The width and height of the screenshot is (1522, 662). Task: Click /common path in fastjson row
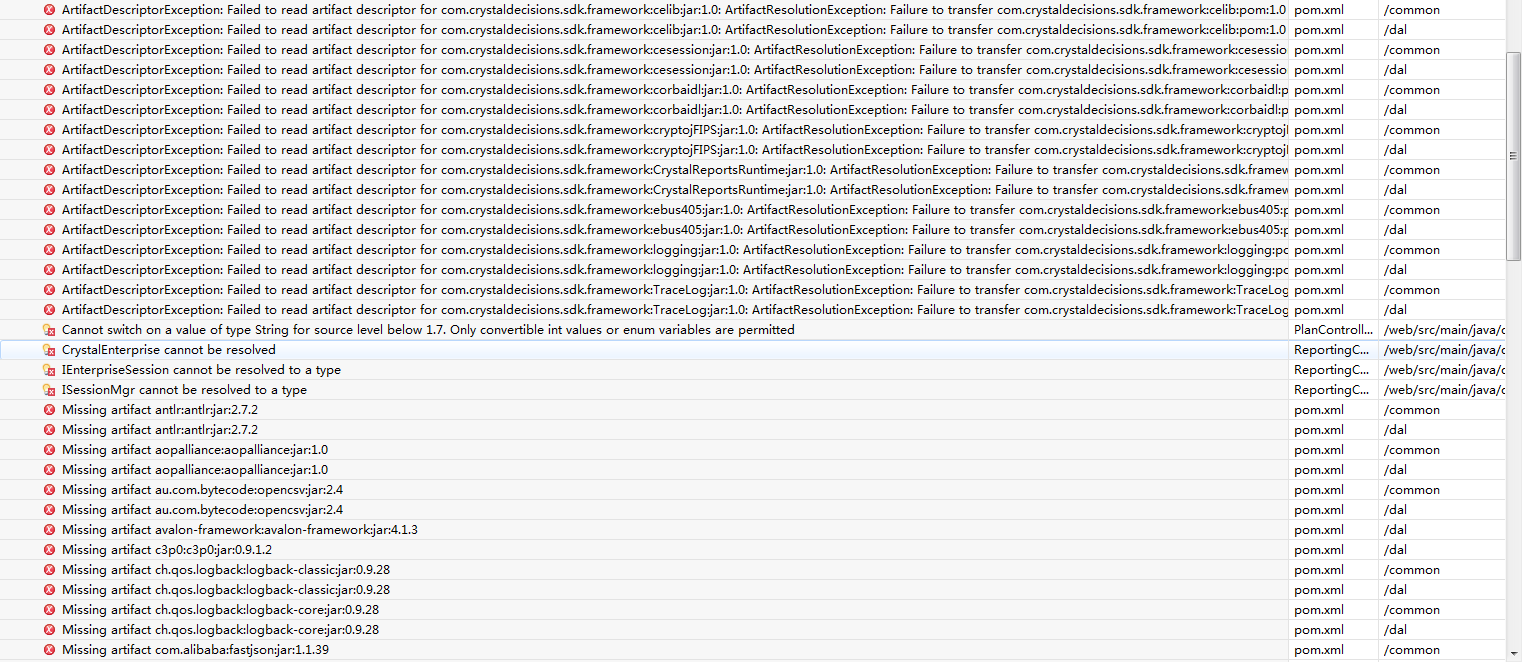[1412, 650]
